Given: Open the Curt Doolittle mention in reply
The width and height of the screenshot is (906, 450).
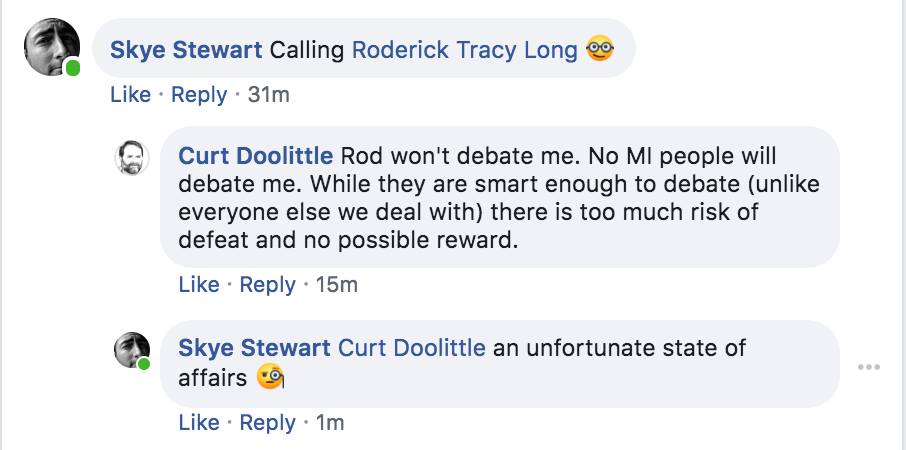Looking at the screenshot, I should 412,348.
